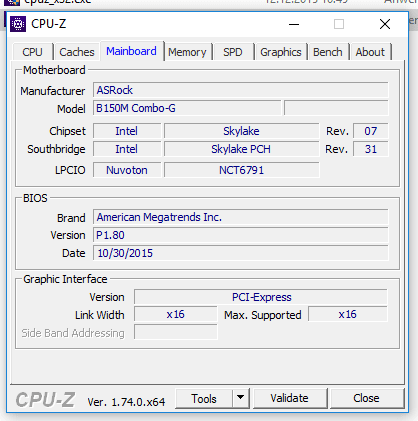Click the BIOS date 10/30/2015
This screenshot has width=418, height=421.
click(x=241, y=253)
